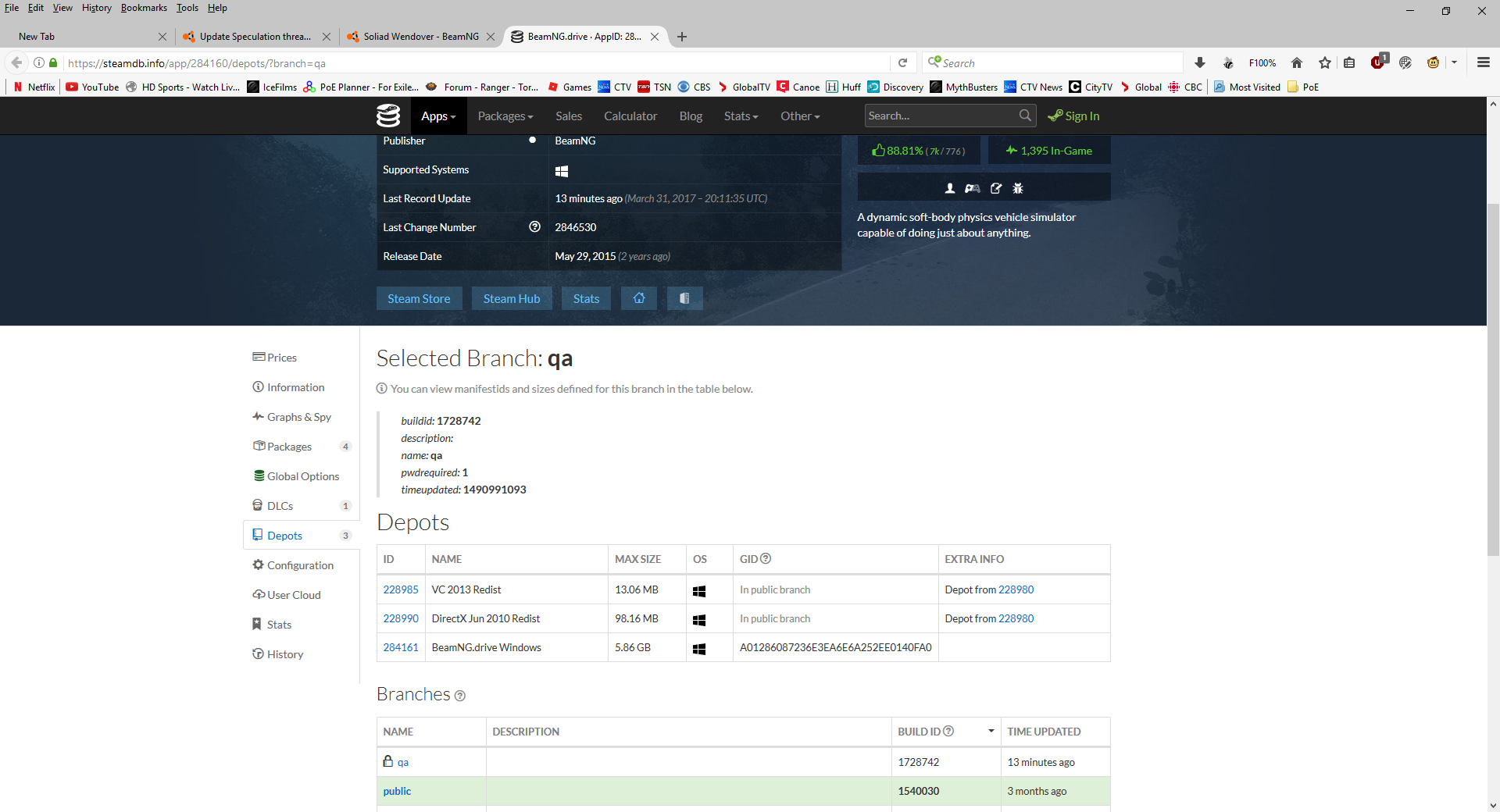Click the Firefox back arrow button
This screenshot has height=812, width=1500.
16,62
